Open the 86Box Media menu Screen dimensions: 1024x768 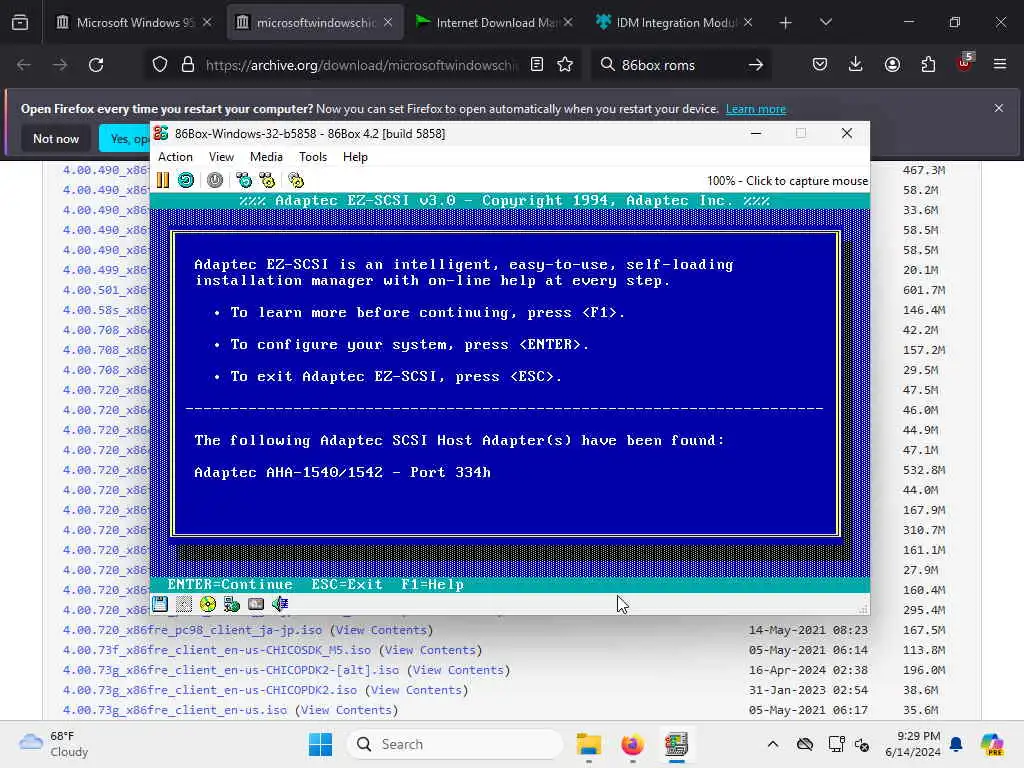click(266, 157)
